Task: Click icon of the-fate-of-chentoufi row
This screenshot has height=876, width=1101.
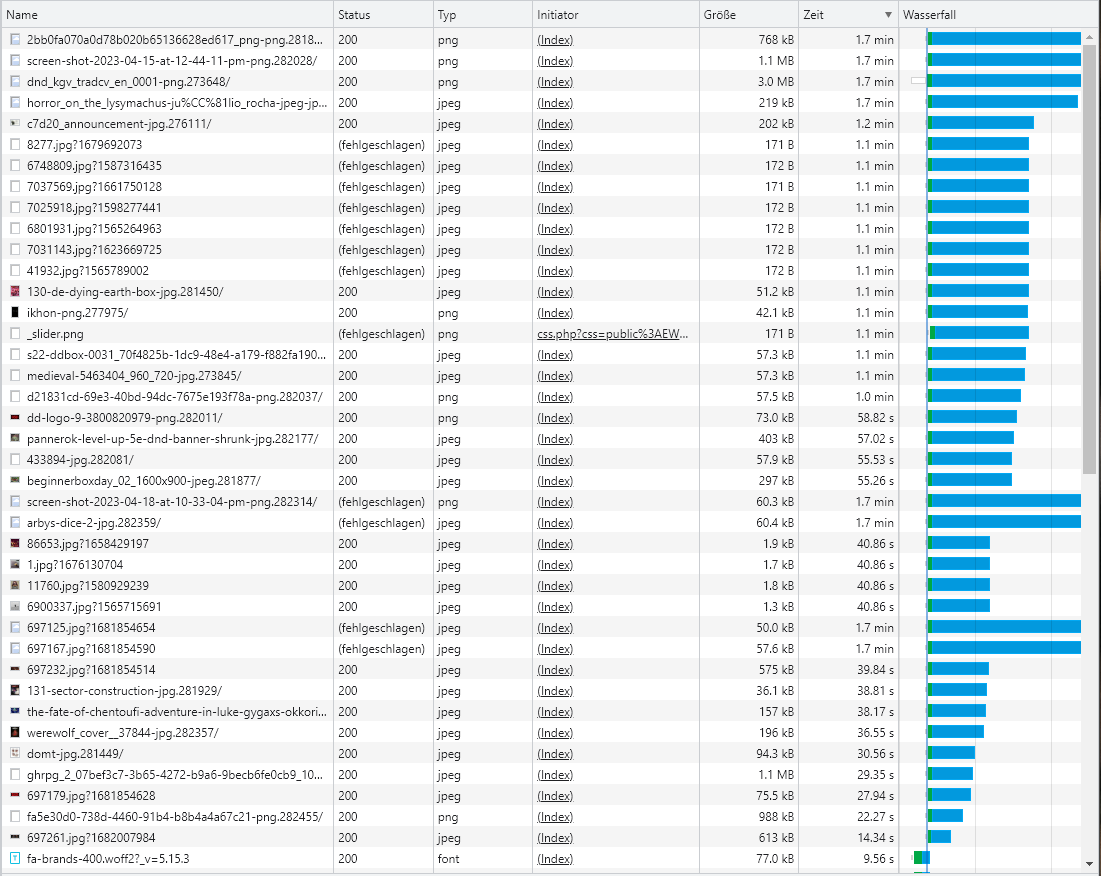Action: point(15,712)
